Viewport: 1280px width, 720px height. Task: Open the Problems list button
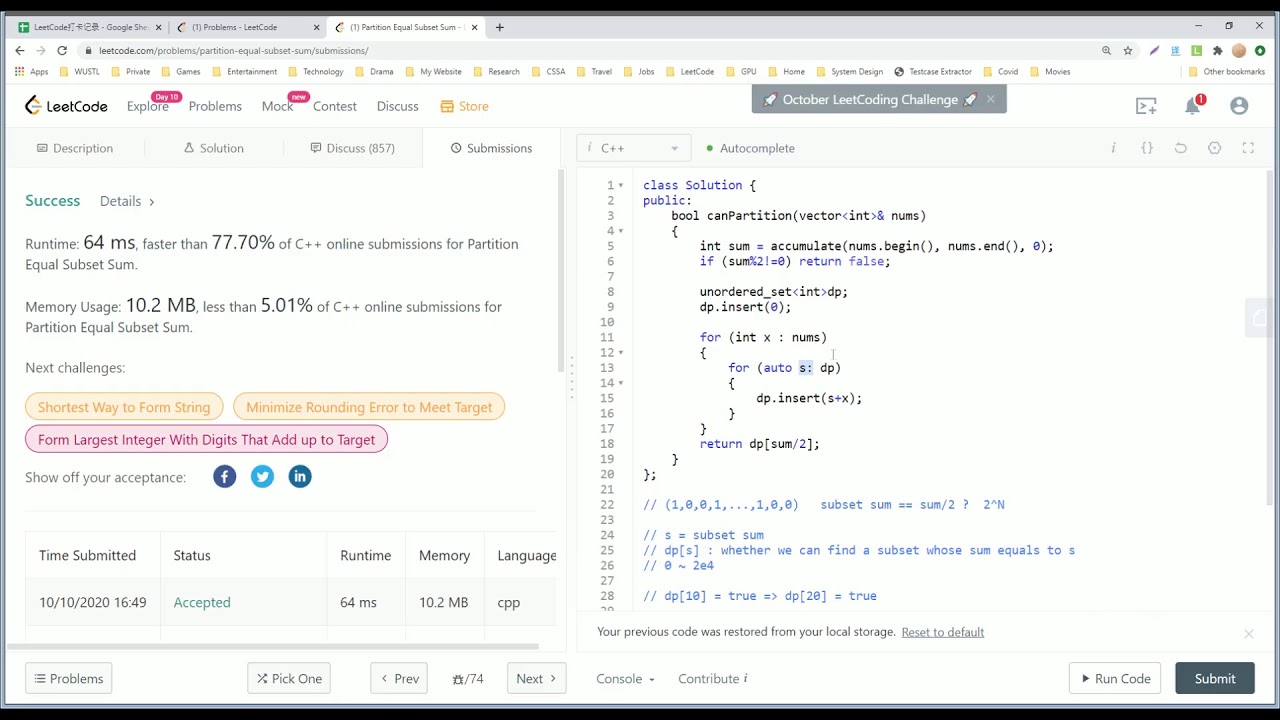[69, 679]
